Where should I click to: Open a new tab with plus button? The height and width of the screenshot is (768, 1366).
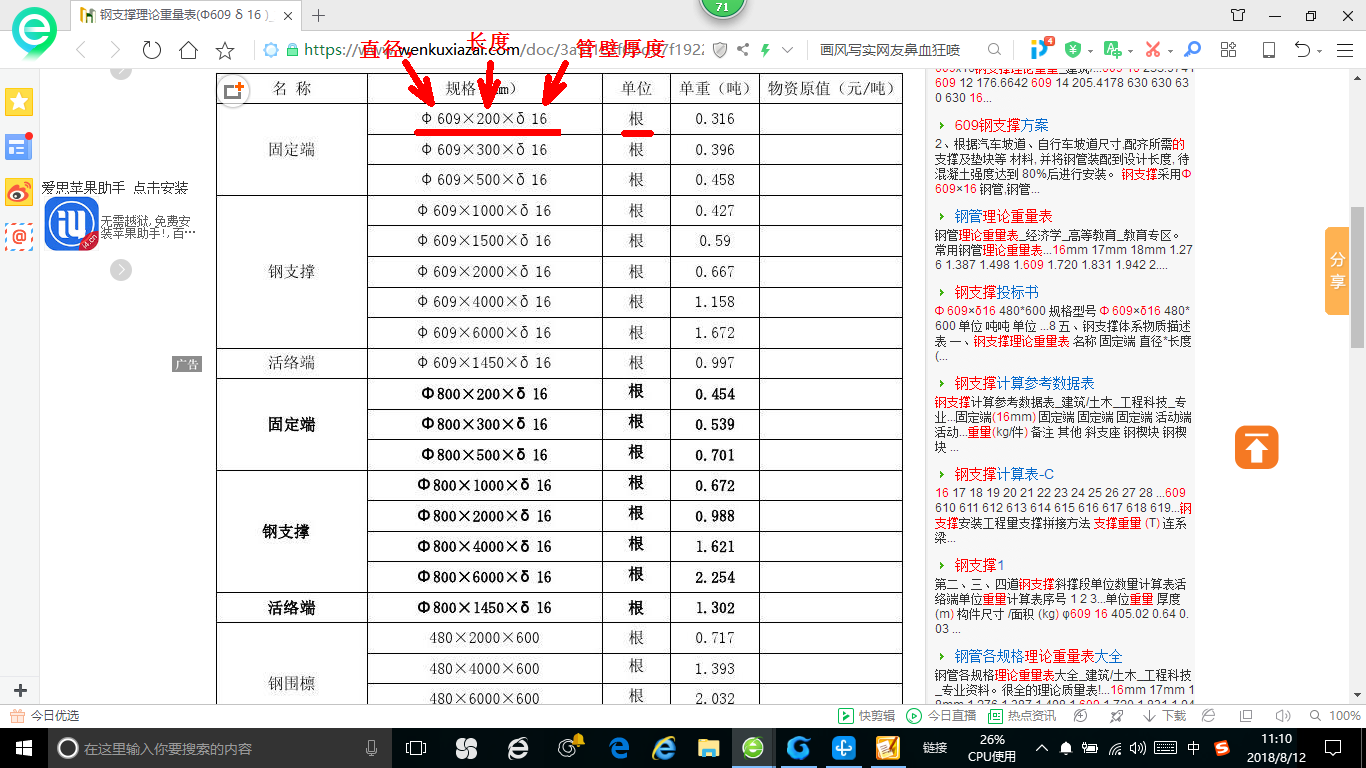319,15
